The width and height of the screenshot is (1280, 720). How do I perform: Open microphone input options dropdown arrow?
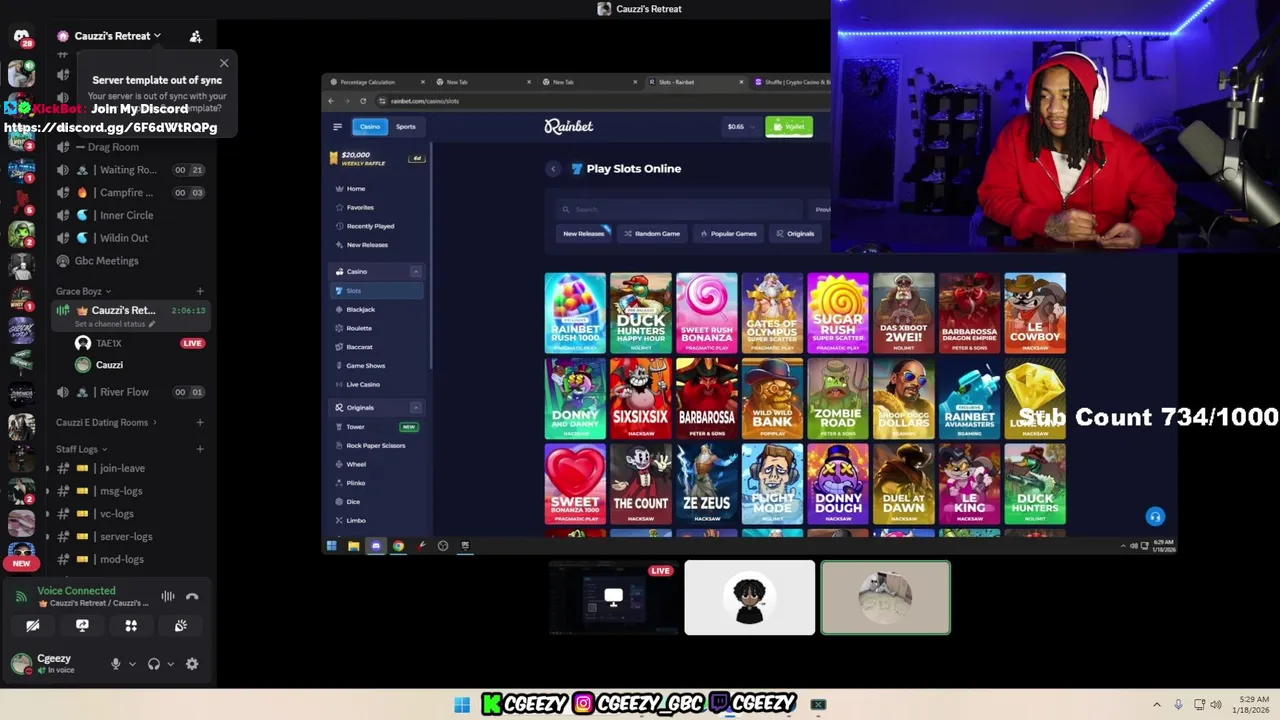[132, 664]
